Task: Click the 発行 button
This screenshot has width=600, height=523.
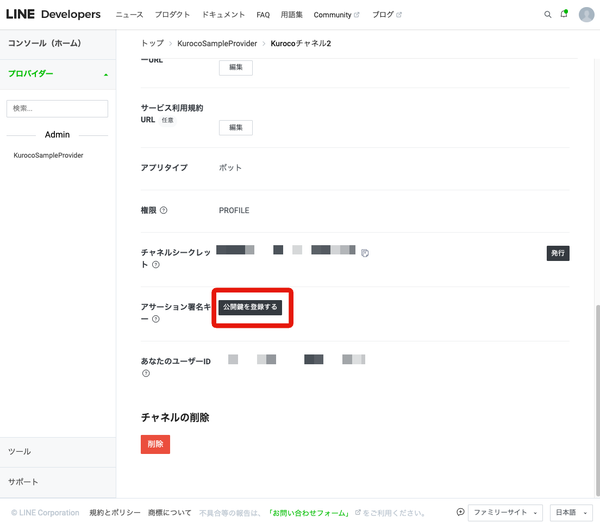Action: [558, 253]
